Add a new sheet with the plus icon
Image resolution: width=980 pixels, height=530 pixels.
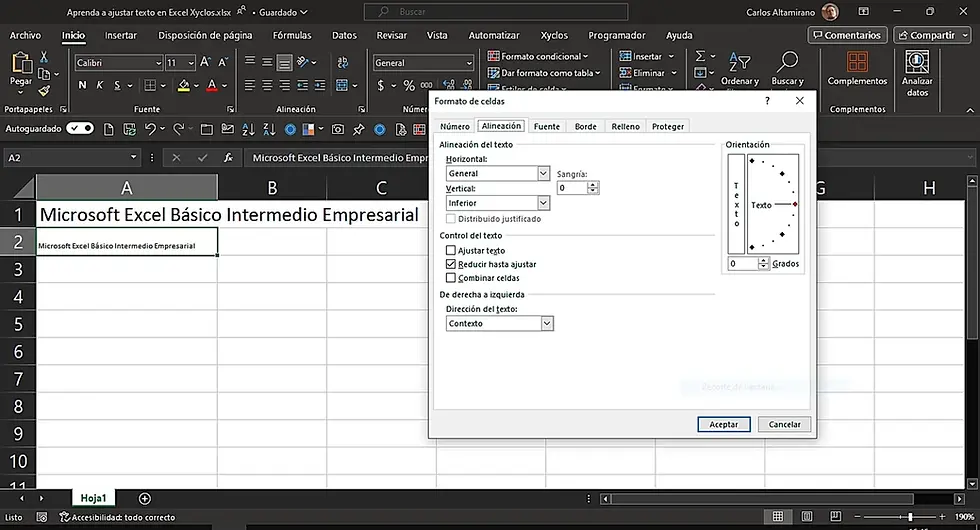144,498
